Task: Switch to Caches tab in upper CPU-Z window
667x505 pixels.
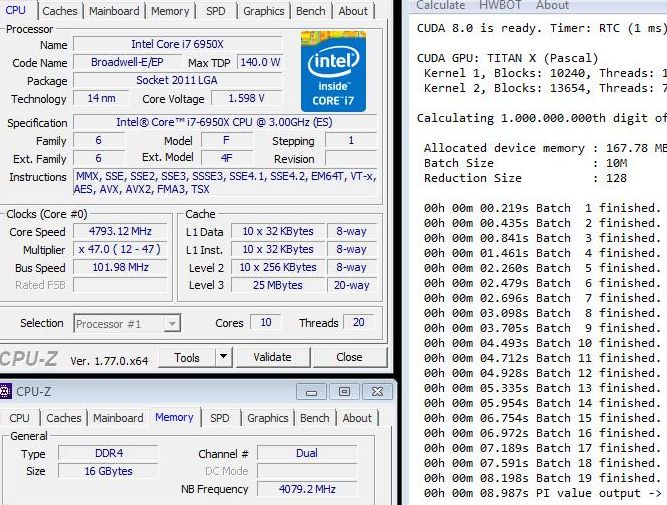Action: tap(60, 11)
